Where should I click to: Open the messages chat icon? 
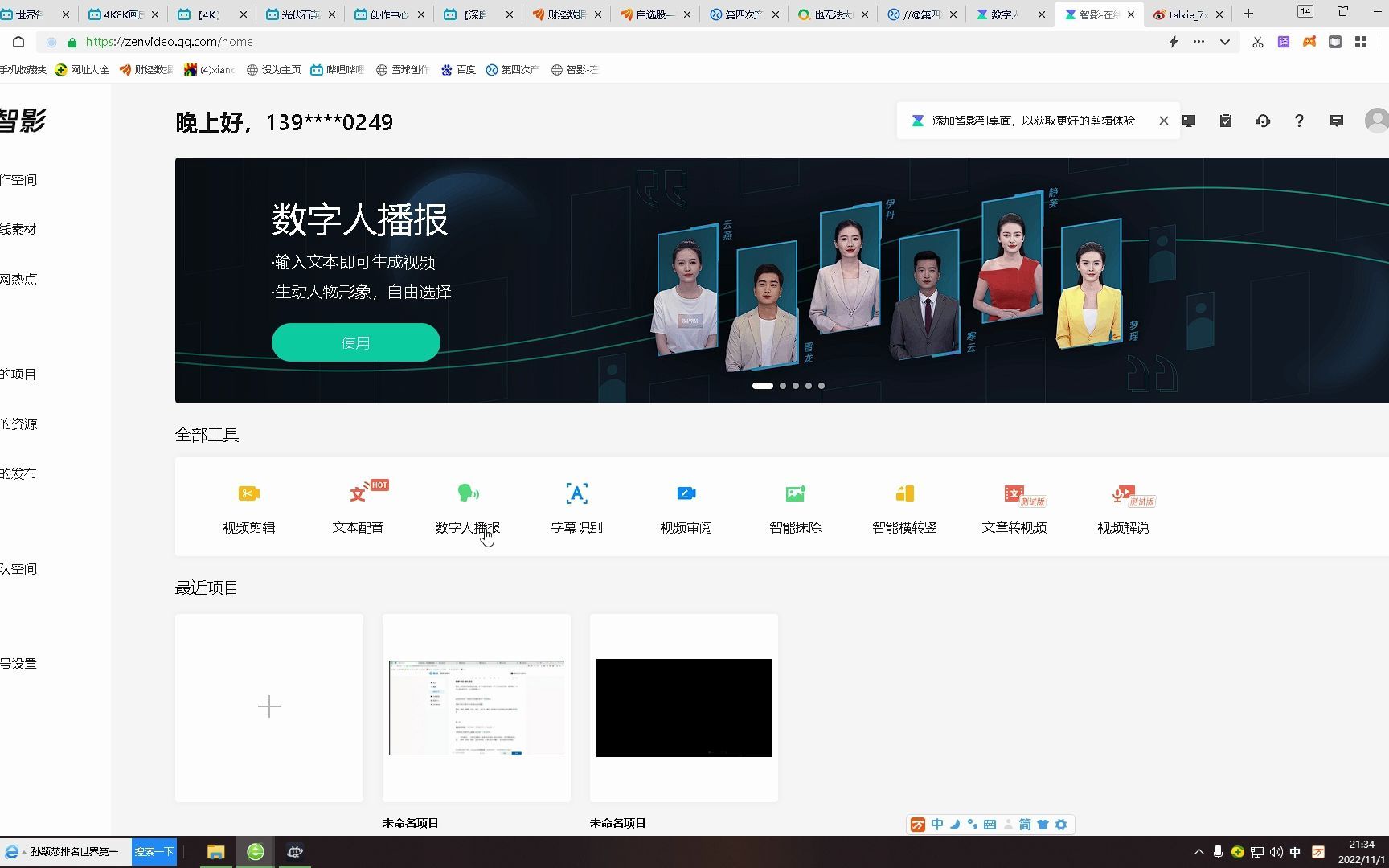1337,121
